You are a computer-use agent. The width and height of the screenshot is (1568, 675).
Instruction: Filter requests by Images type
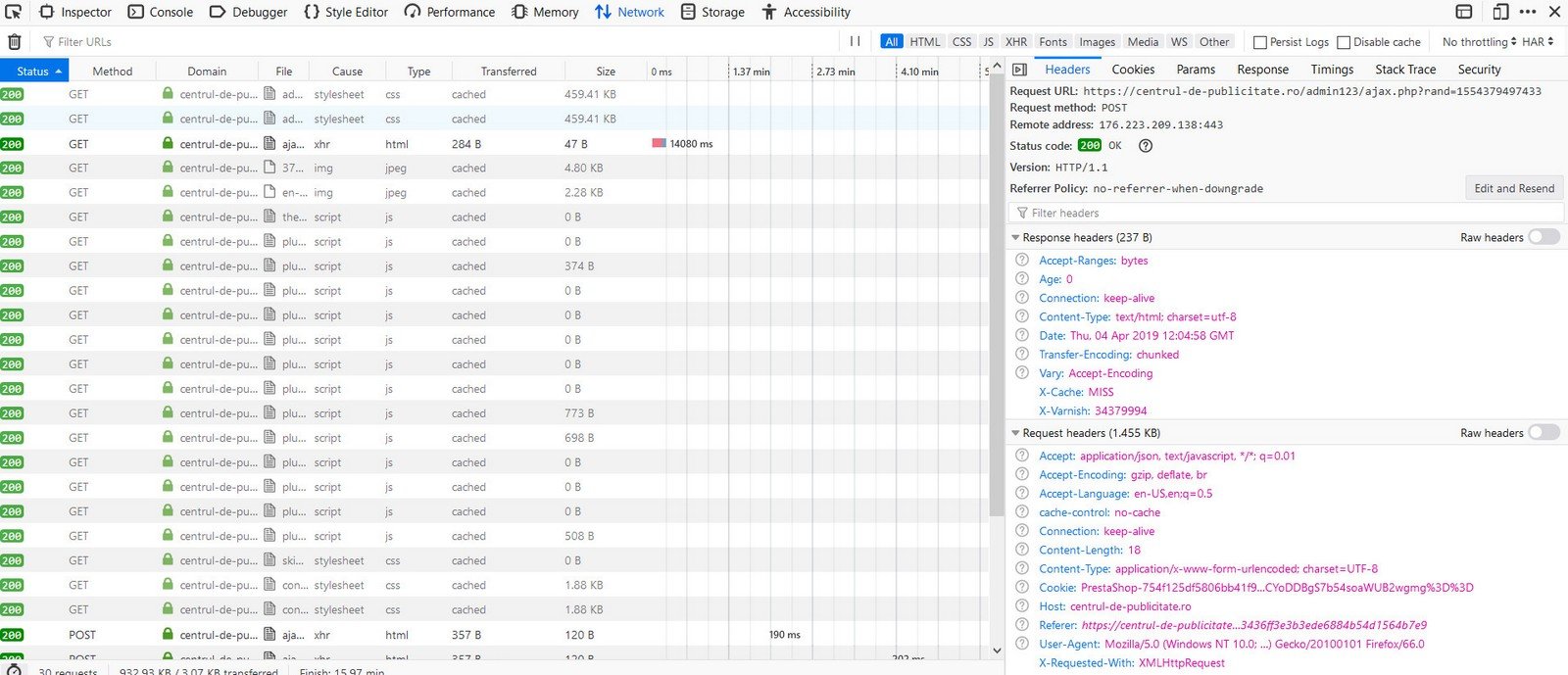[1097, 41]
